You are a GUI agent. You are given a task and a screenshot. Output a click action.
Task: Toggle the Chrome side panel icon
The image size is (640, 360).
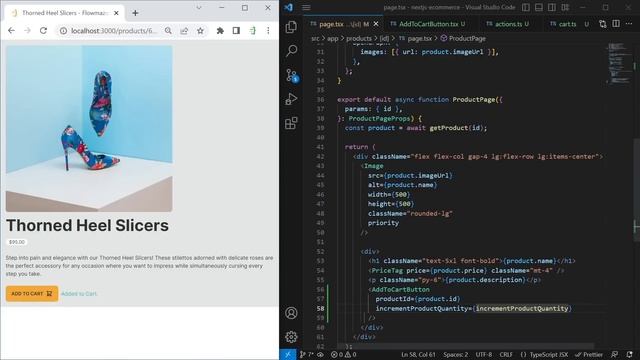click(x=236, y=31)
